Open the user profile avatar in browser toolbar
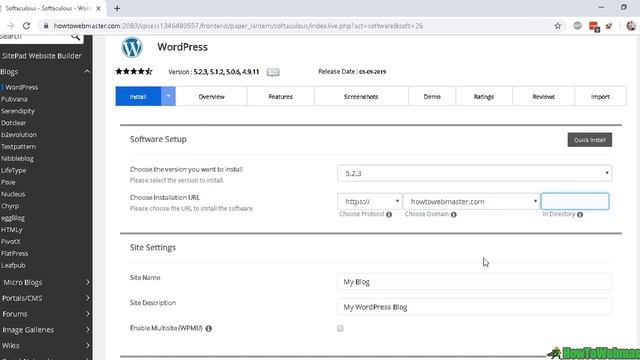Viewport: 640px width, 360px height. pos(631,26)
